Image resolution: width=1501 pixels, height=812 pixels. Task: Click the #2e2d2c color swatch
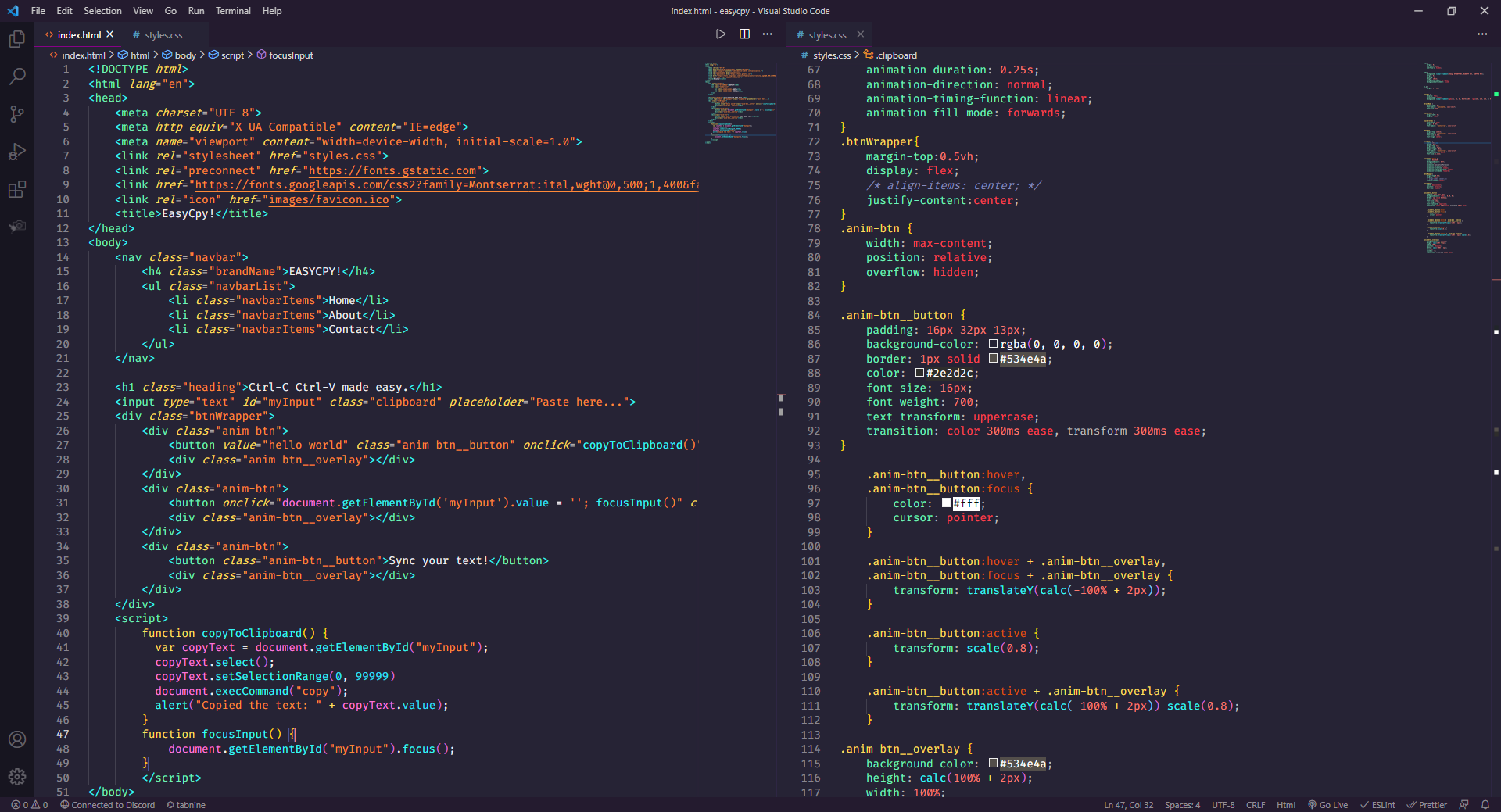pos(919,373)
